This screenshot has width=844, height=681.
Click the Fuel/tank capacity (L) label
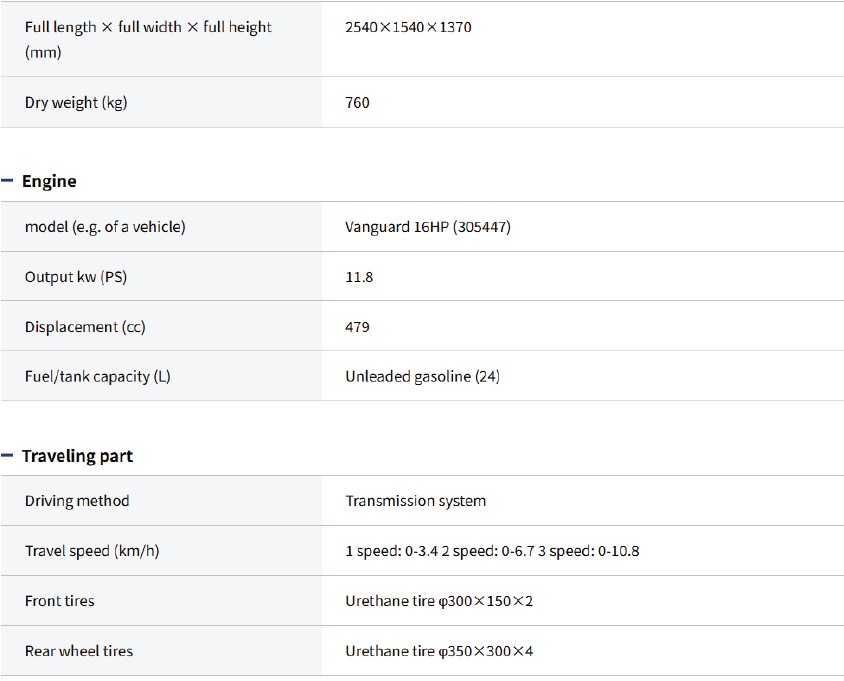tap(98, 377)
